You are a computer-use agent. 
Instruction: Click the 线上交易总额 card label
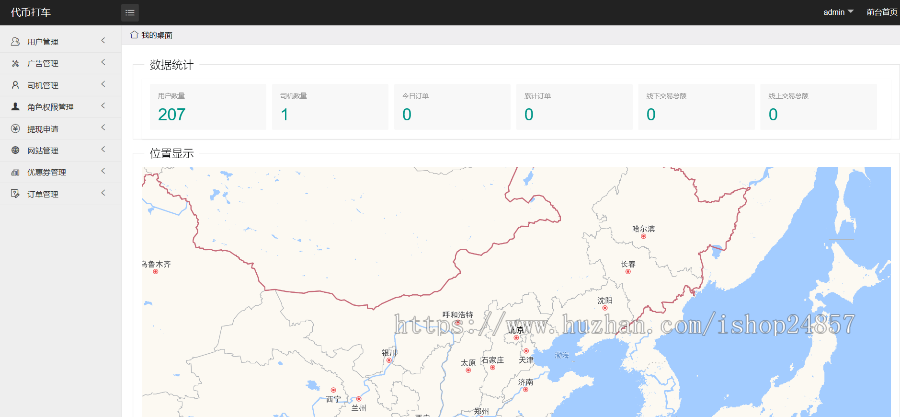click(789, 96)
